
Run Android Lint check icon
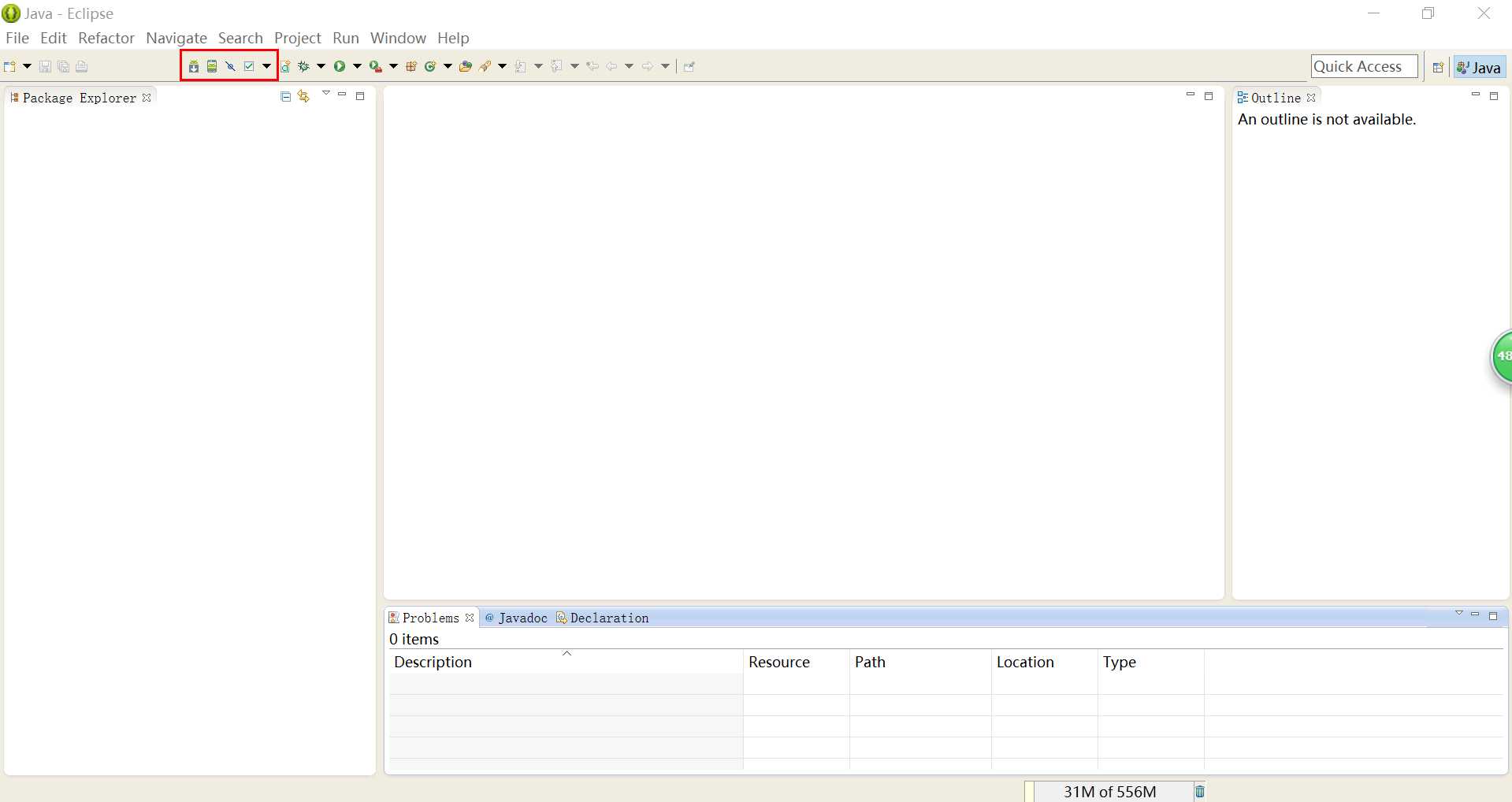(x=231, y=66)
